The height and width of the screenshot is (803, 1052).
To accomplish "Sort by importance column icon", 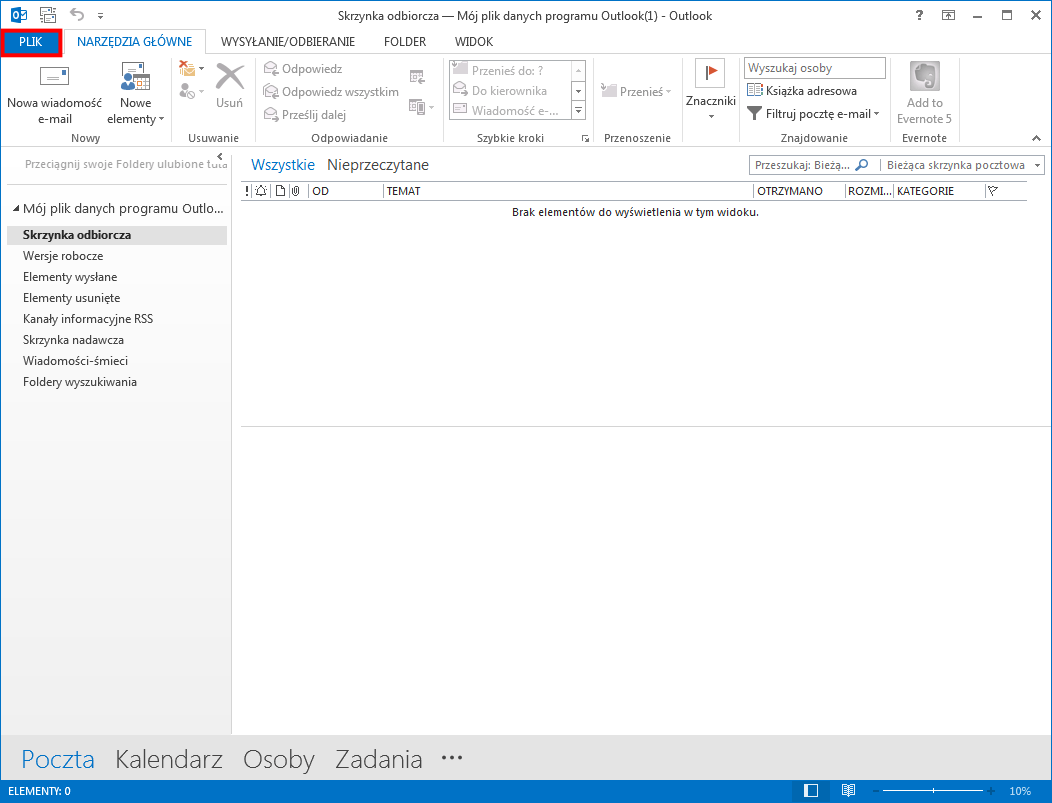I will [246, 191].
